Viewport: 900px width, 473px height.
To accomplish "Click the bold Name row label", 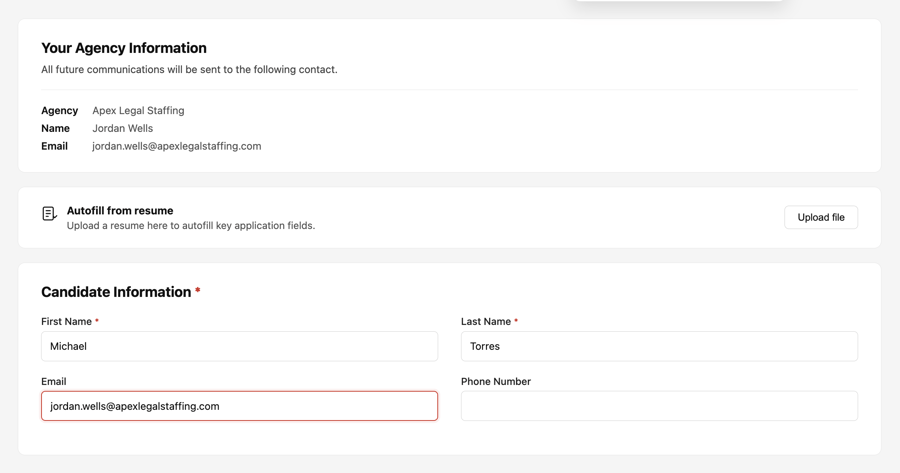I will (x=55, y=128).
